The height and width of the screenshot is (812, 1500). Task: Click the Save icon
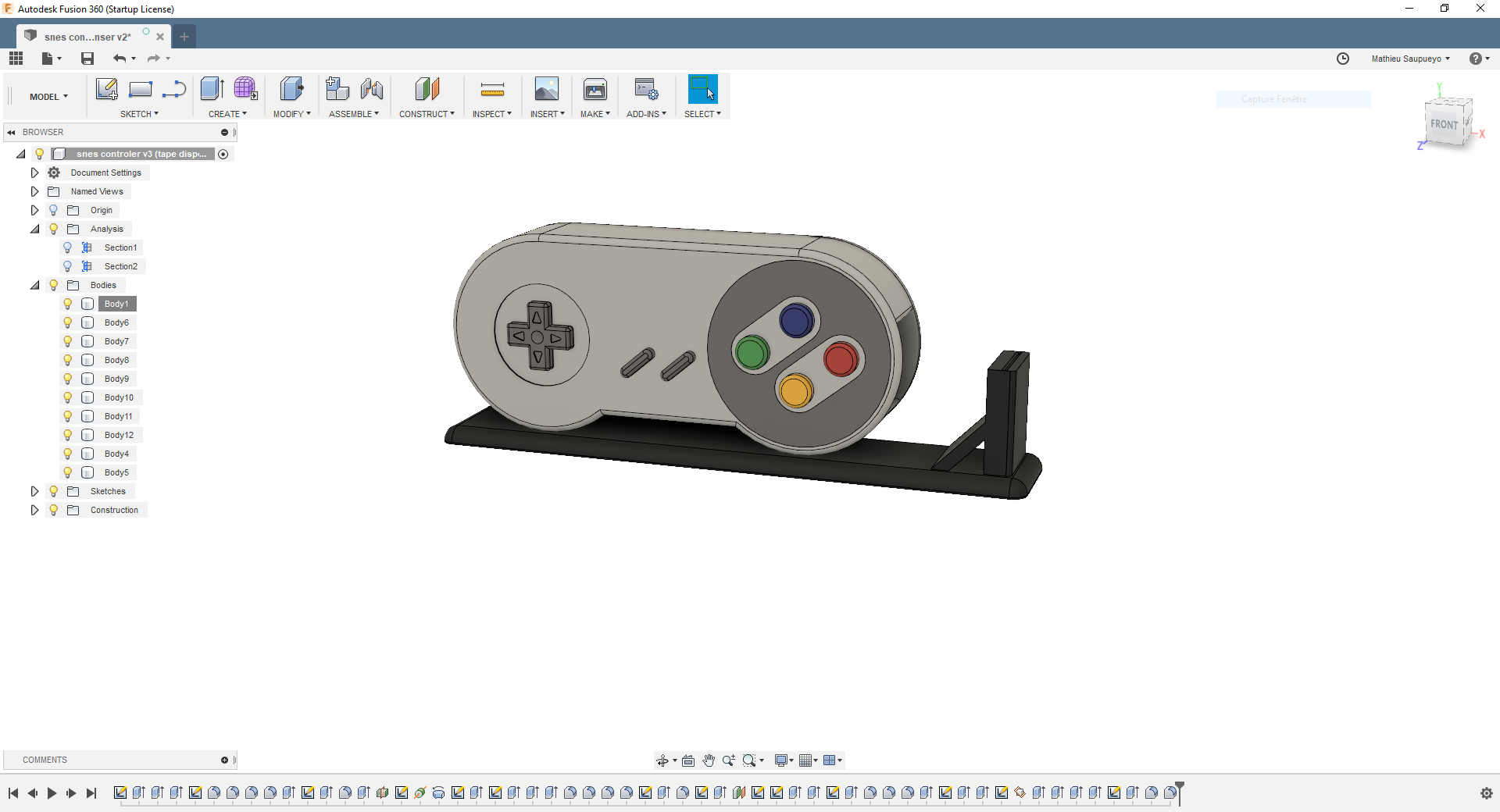(x=87, y=59)
